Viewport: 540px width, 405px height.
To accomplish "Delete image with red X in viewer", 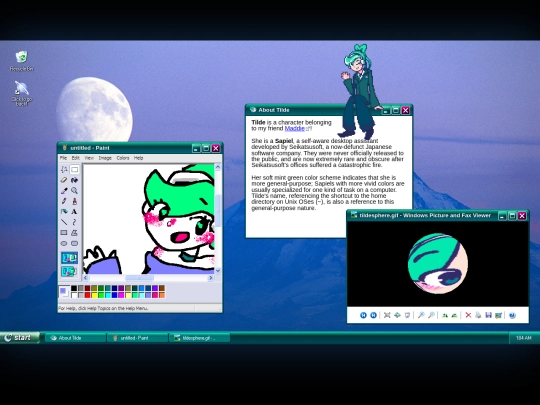I will pyautogui.click(x=468, y=315).
